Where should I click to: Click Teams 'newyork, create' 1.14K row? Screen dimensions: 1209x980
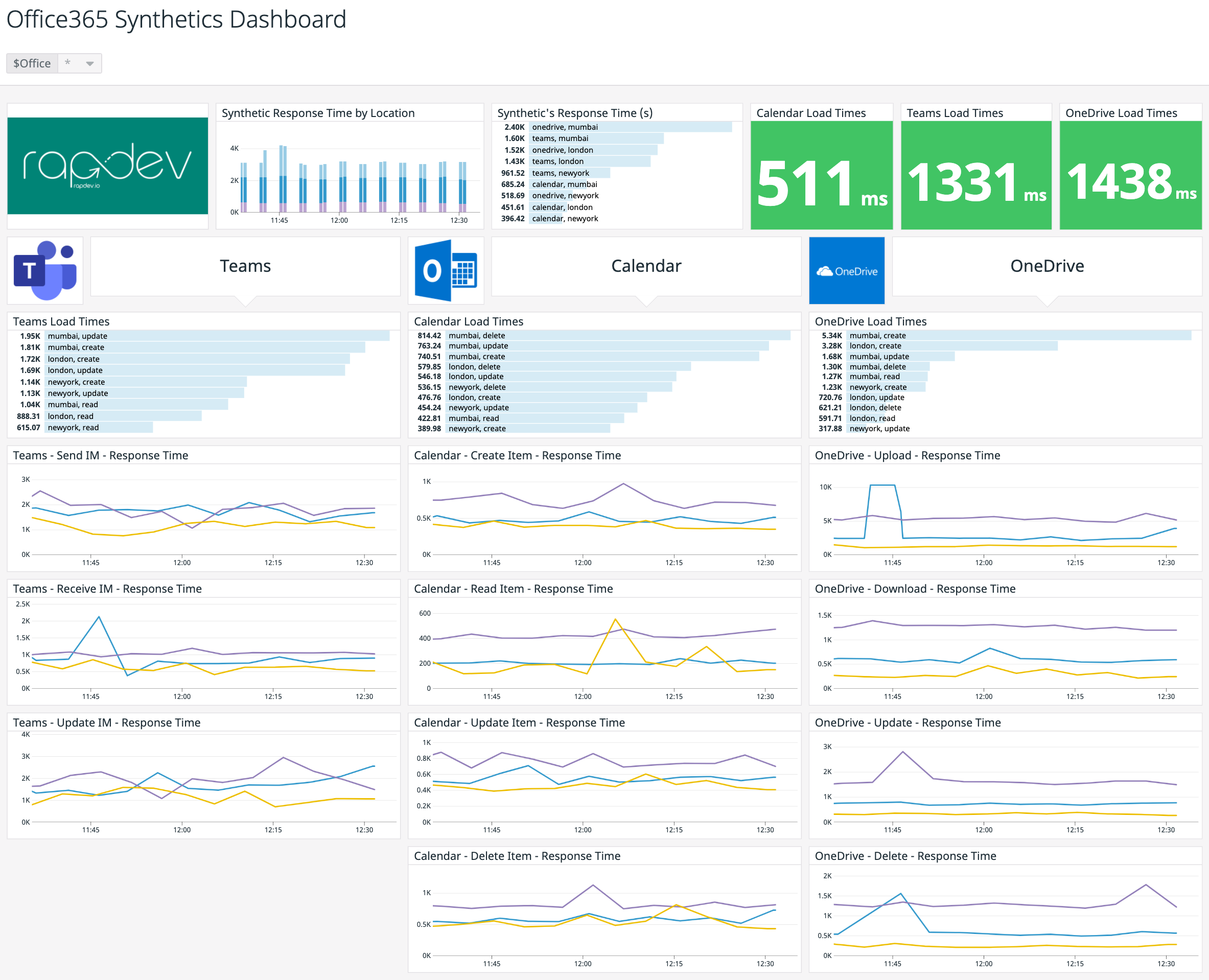tap(203, 382)
